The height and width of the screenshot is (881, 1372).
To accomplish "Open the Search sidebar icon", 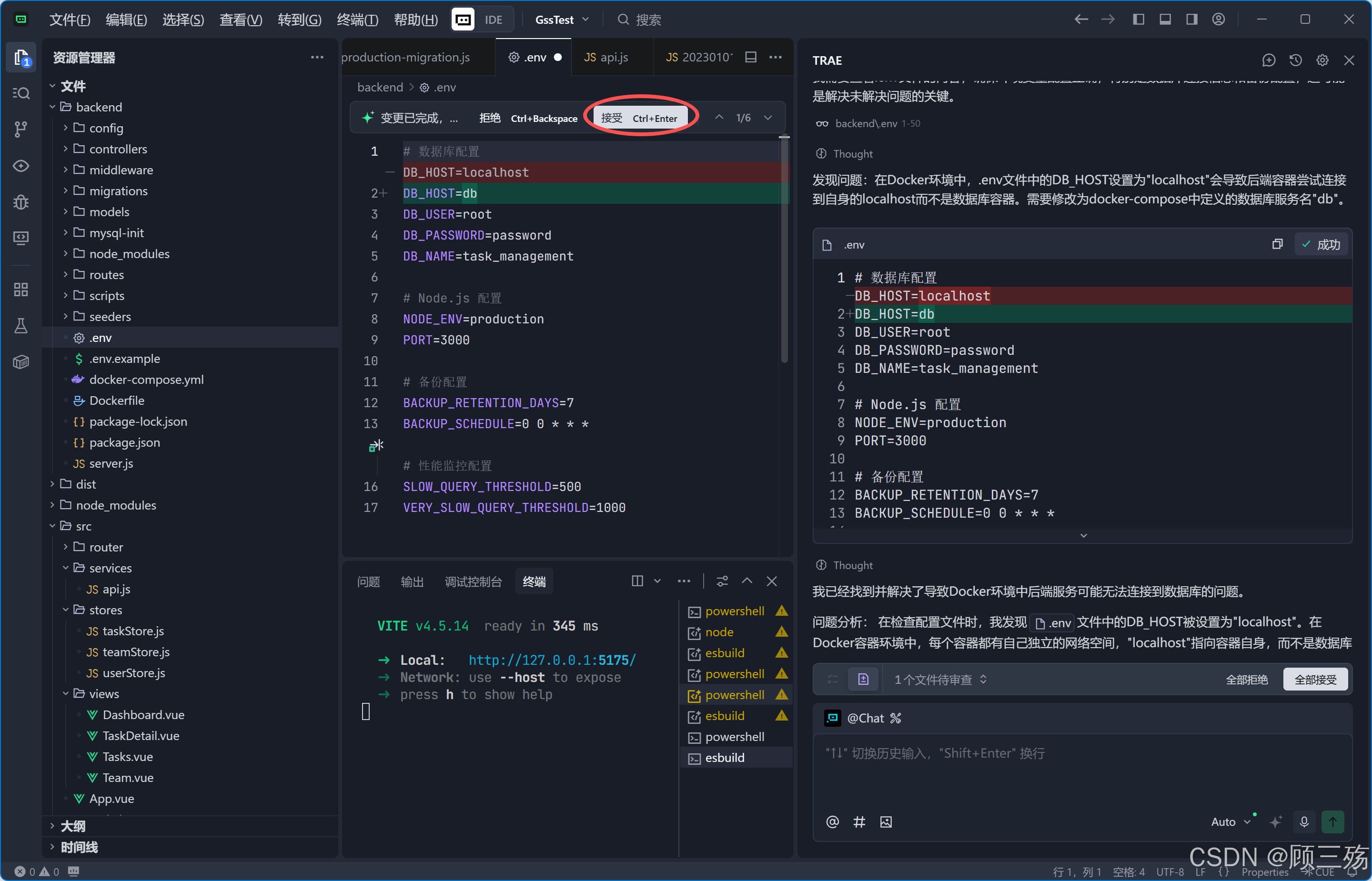I will click(21, 93).
